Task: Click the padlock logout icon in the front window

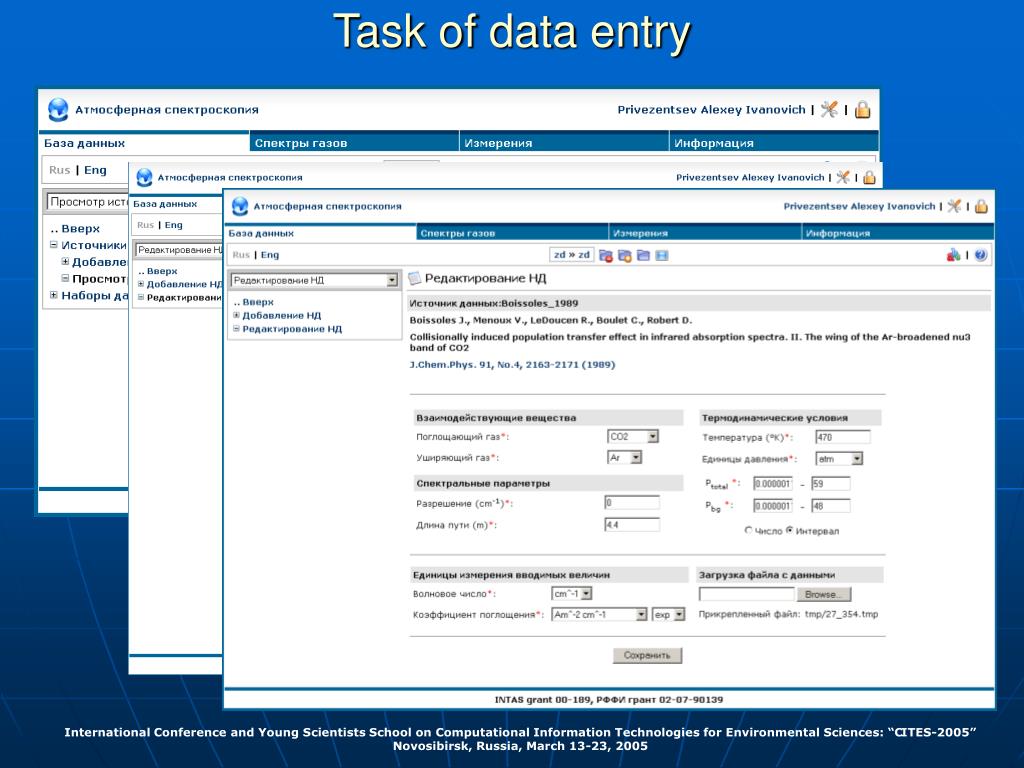Action: click(981, 206)
